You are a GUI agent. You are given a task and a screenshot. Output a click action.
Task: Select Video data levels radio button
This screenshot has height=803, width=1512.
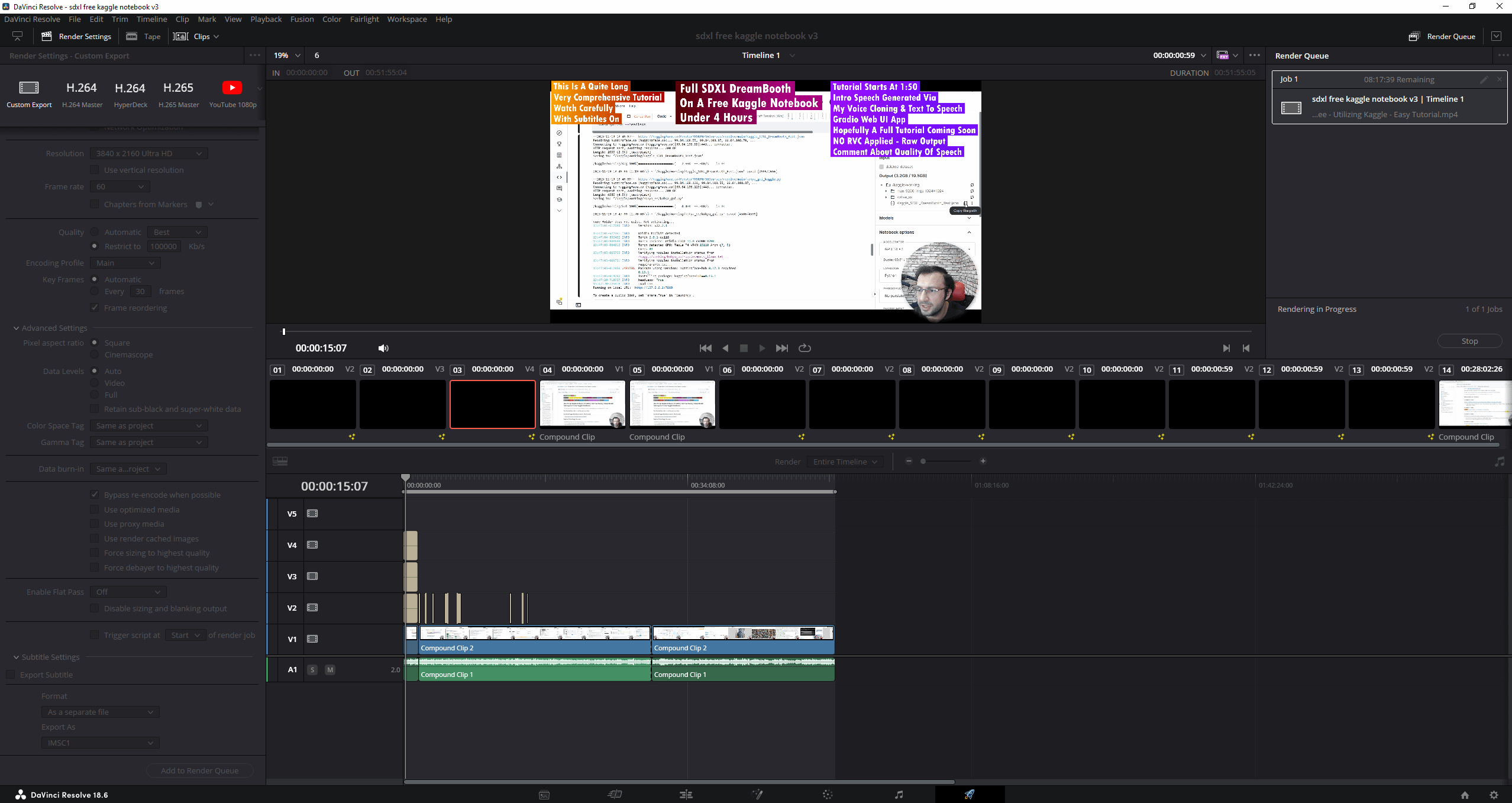[x=94, y=383]
